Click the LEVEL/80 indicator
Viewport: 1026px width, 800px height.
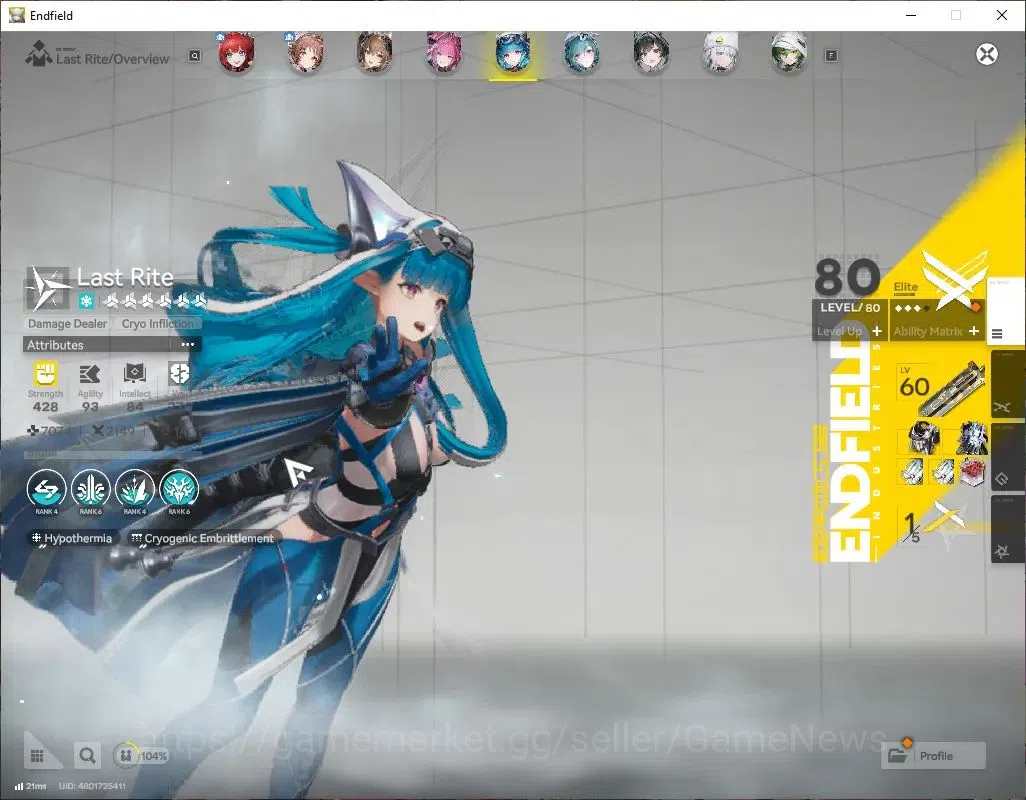pos(850,307)
